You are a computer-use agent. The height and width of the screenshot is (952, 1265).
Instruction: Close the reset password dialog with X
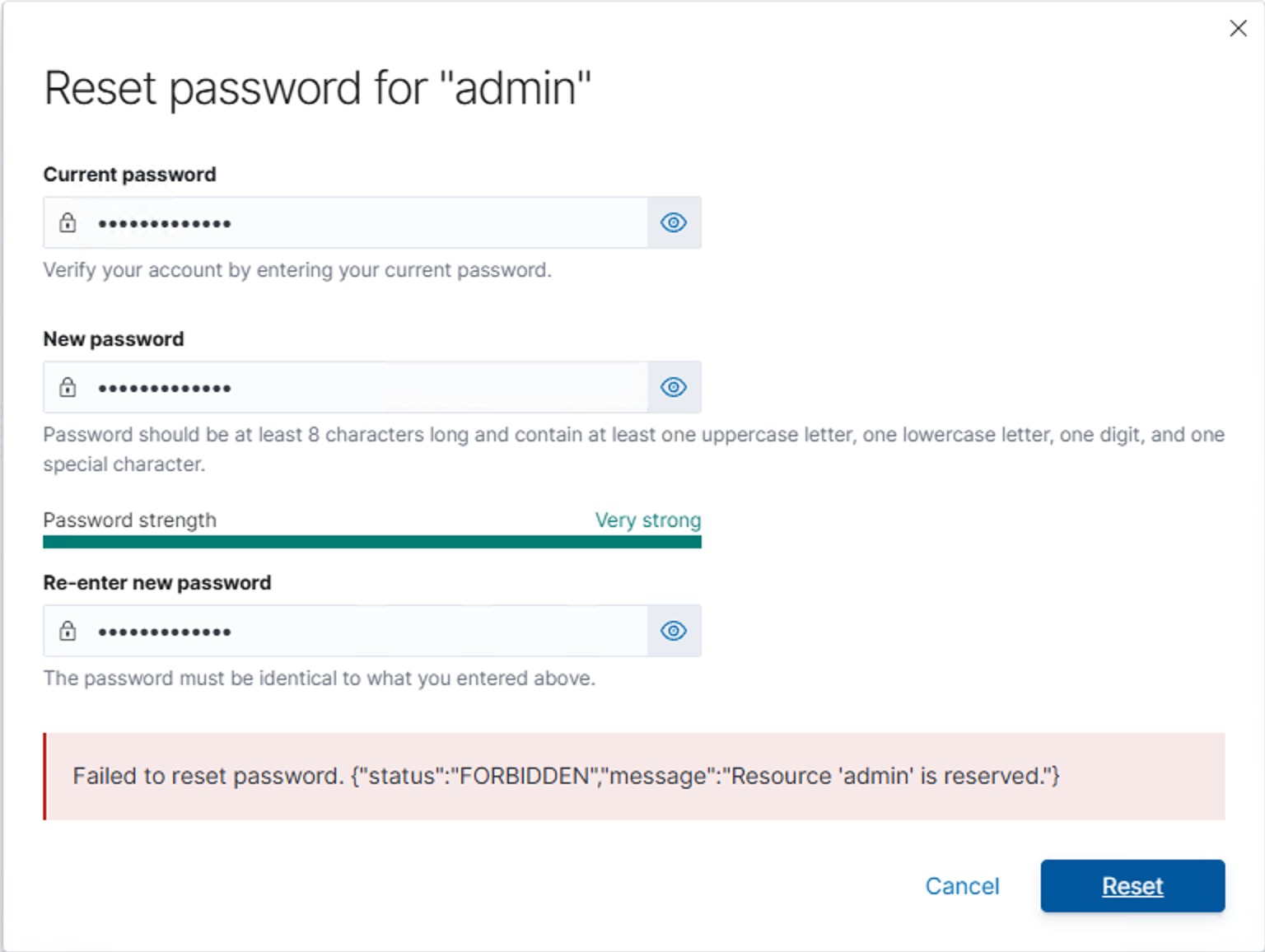point(1238,28)
